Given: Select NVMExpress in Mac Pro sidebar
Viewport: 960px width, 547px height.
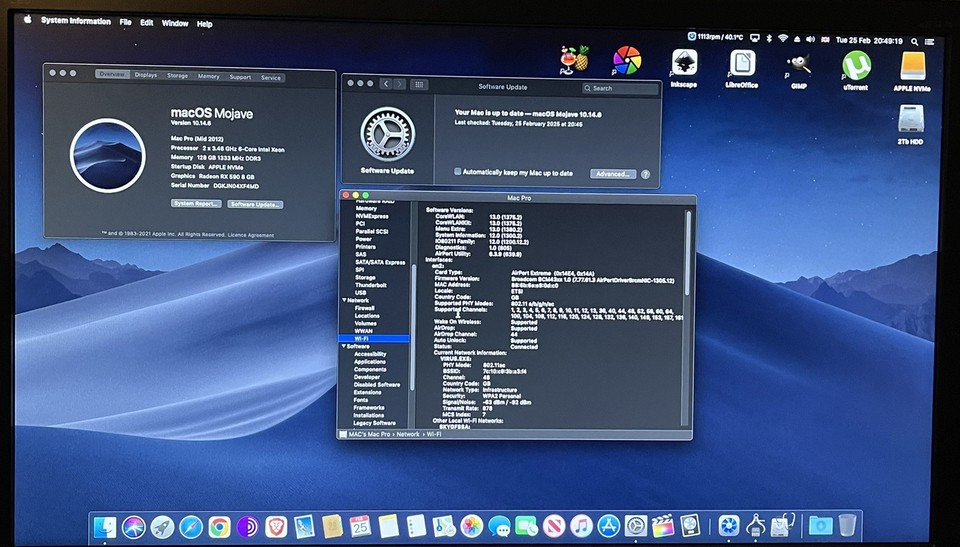Looking at the screenshot, I should point(372,216).
